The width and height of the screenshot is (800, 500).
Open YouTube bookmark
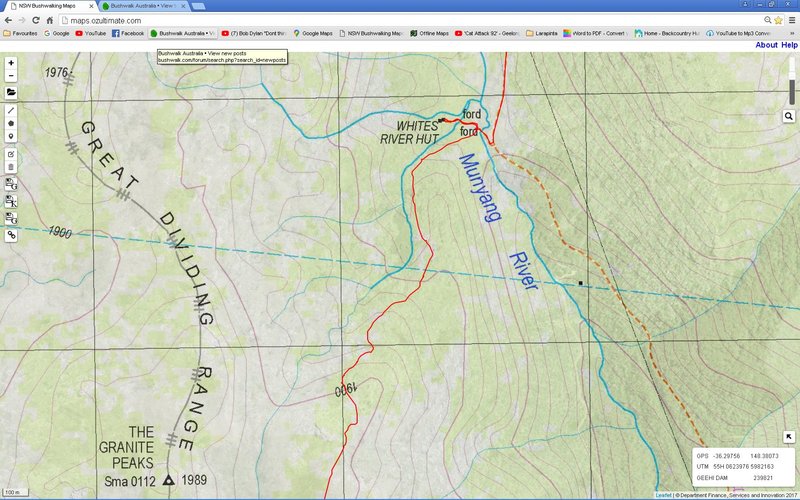pyautogui.click(x=91, y=33)
